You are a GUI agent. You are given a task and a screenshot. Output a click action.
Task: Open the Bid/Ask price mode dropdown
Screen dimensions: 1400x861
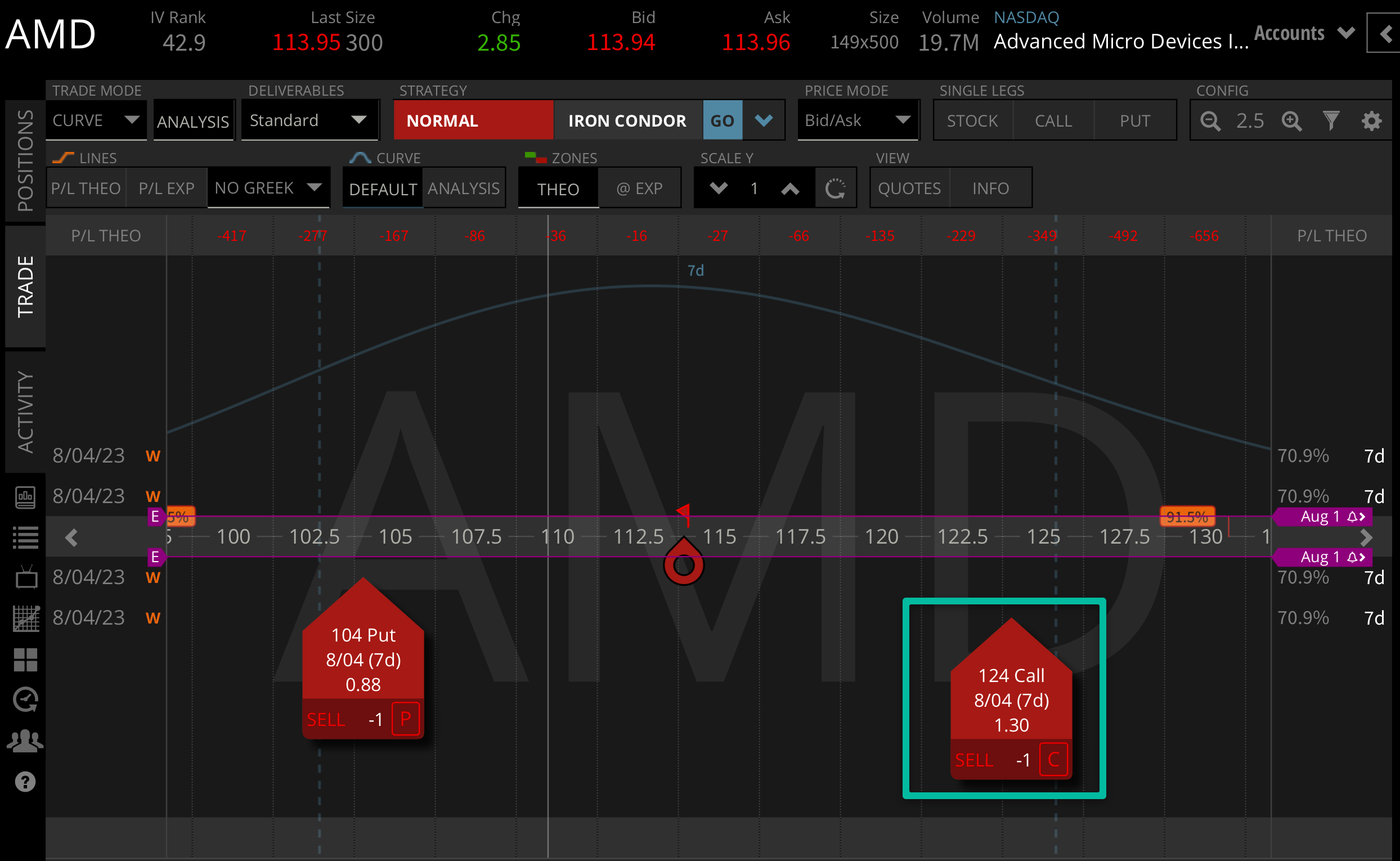[858, 120]
